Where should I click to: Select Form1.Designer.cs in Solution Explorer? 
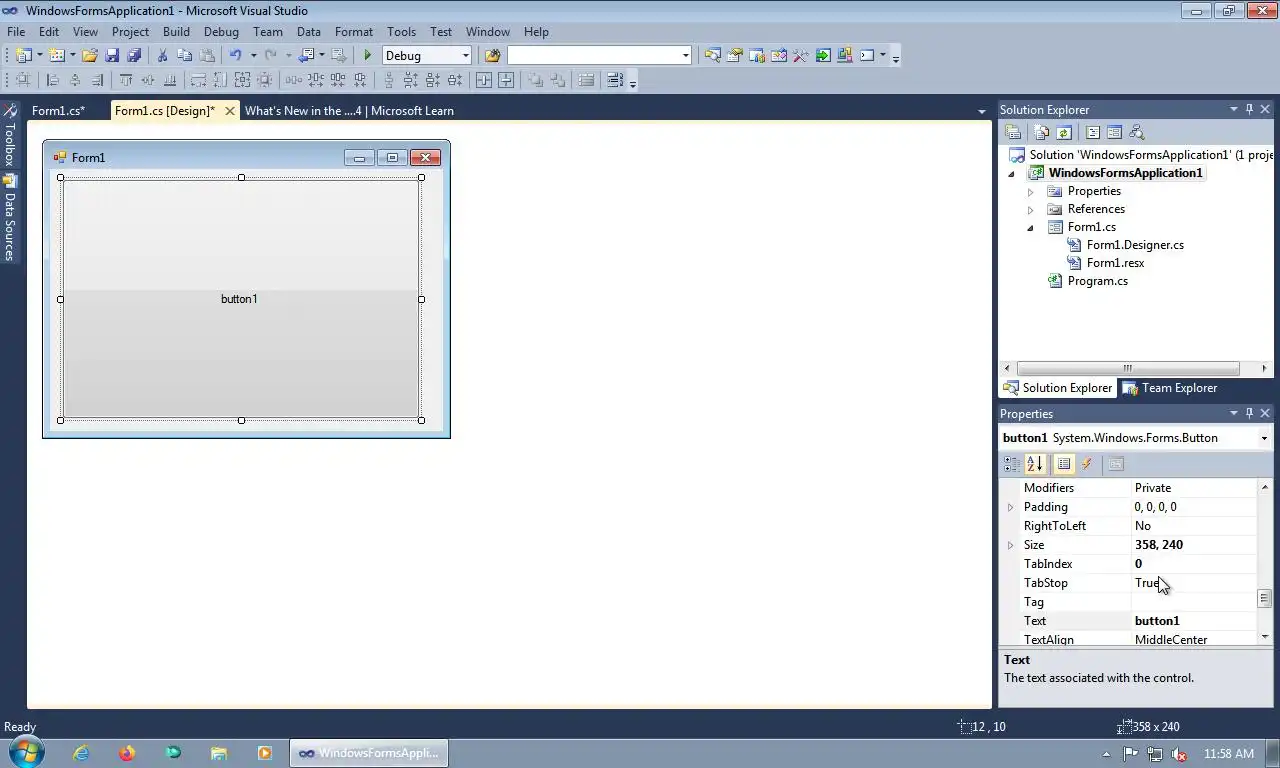(1135, 245)
